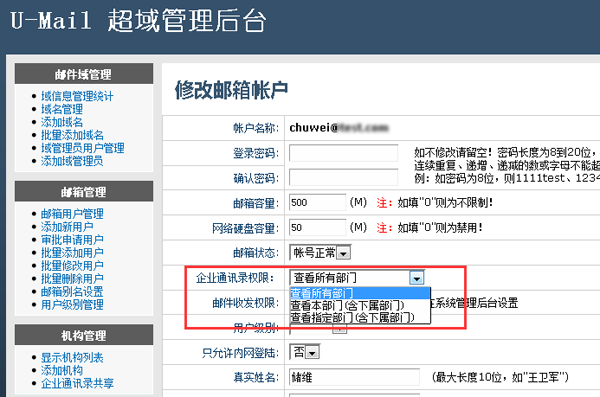Select 查看所有部门 in the dropdown list

[360, 294]
